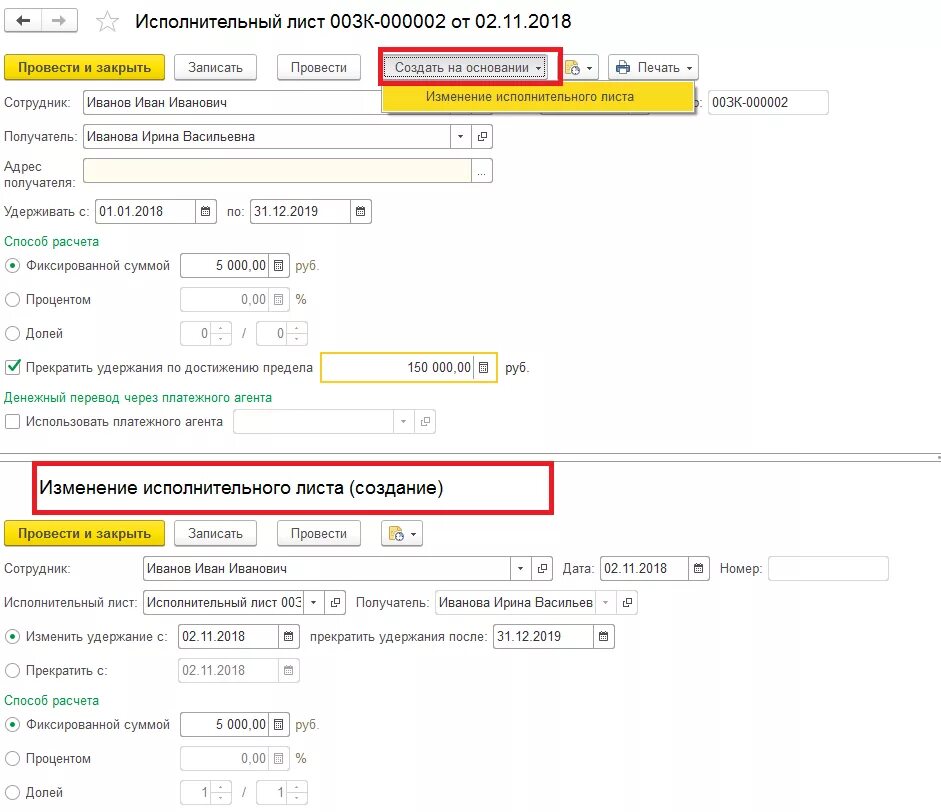This screenshot has width=941, height=812.
Task: Click the lower form Номер field
Action: (828, 568)
